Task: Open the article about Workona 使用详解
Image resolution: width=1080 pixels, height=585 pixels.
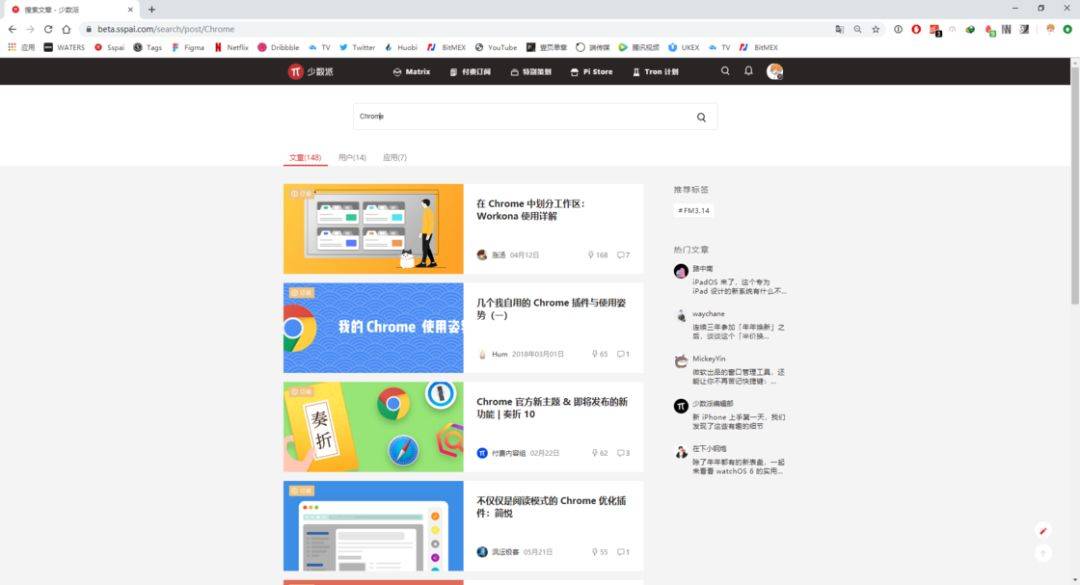Action: (530, 209)
